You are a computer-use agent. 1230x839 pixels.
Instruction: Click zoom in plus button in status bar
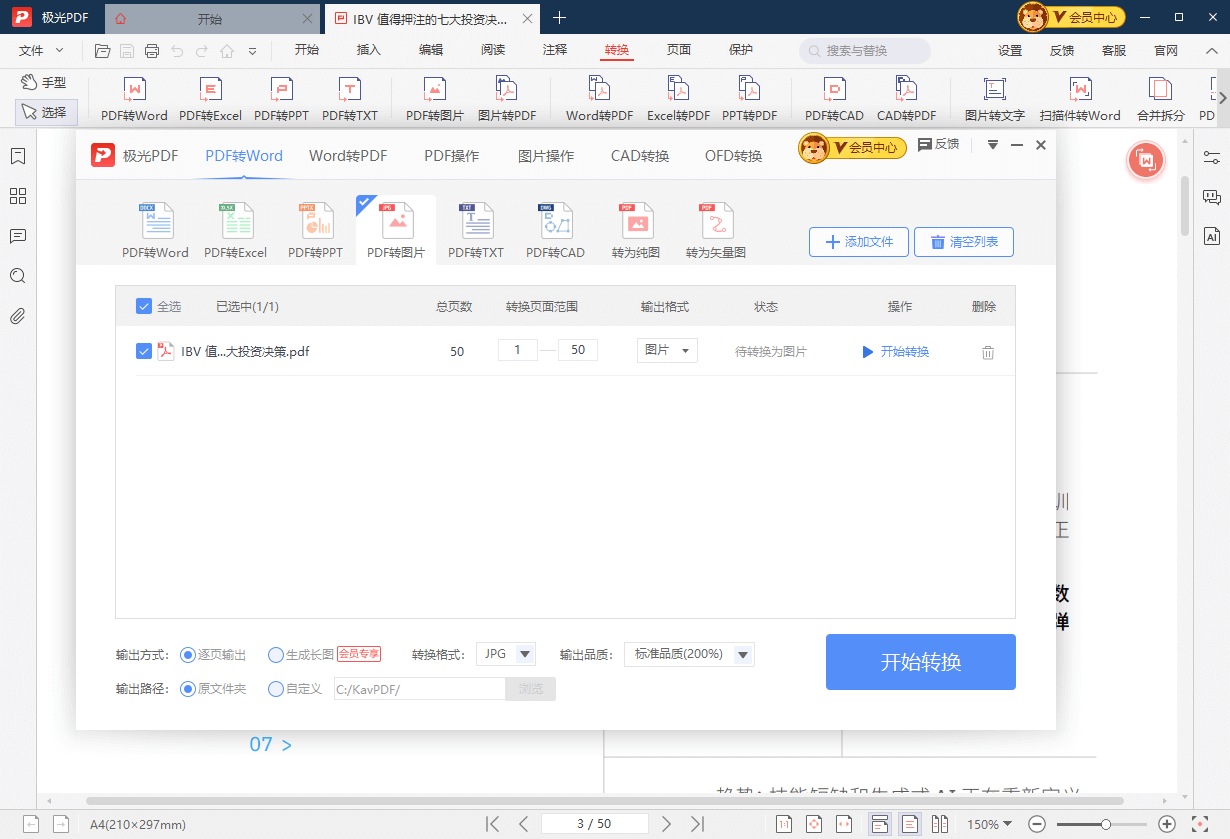tap(1166, 824)
